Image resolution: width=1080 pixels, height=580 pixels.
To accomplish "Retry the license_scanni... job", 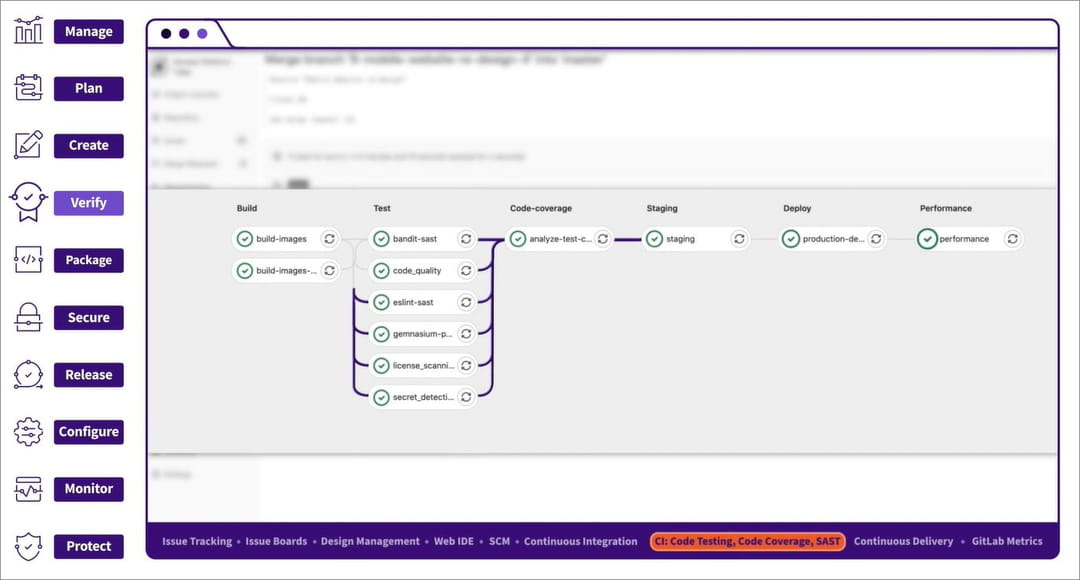I will (466, 366).
